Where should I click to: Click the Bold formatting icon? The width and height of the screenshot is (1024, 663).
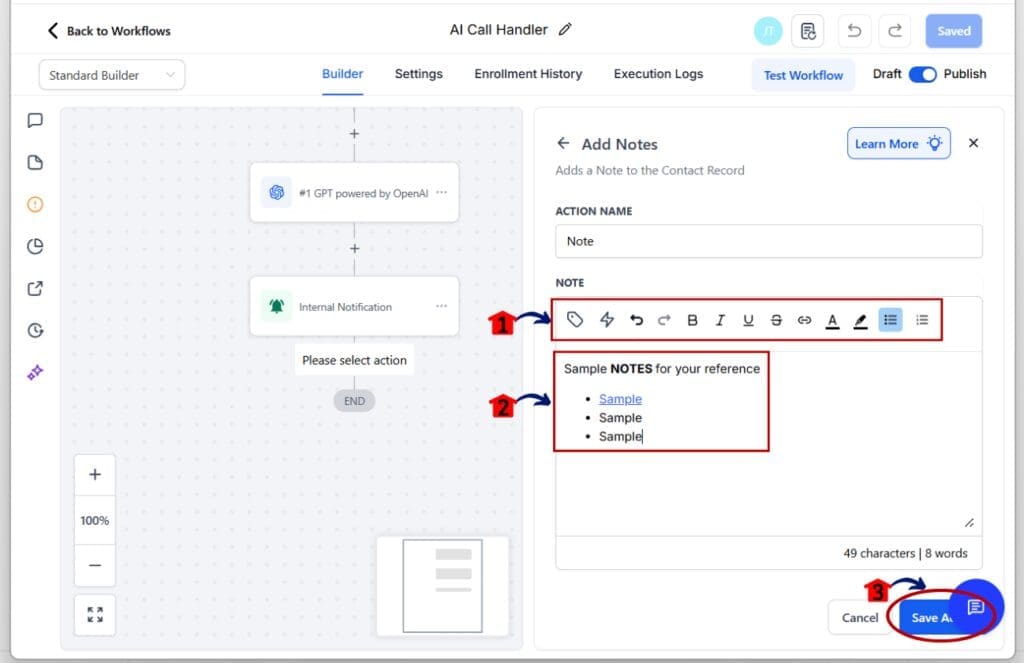point(692,320)
